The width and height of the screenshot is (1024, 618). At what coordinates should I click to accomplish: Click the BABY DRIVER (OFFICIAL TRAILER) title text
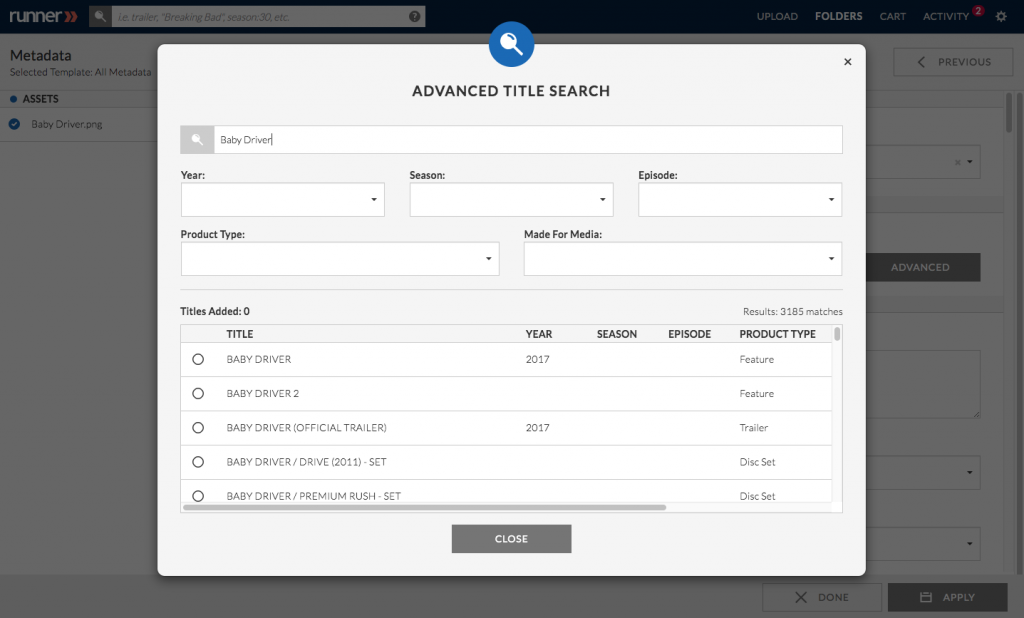pos(306,427)
